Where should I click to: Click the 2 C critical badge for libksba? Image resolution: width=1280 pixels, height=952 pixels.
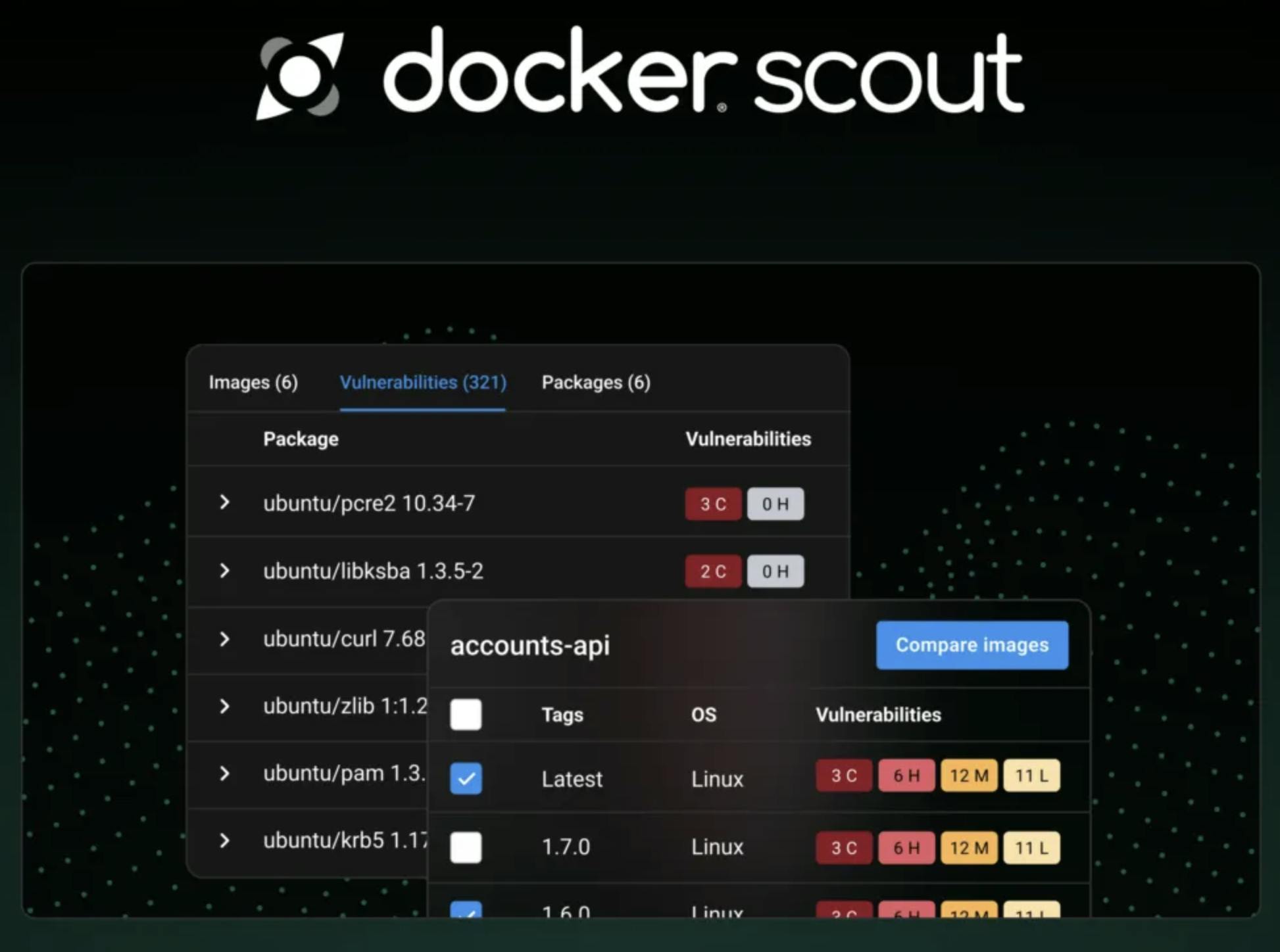[x=712, y=571]
